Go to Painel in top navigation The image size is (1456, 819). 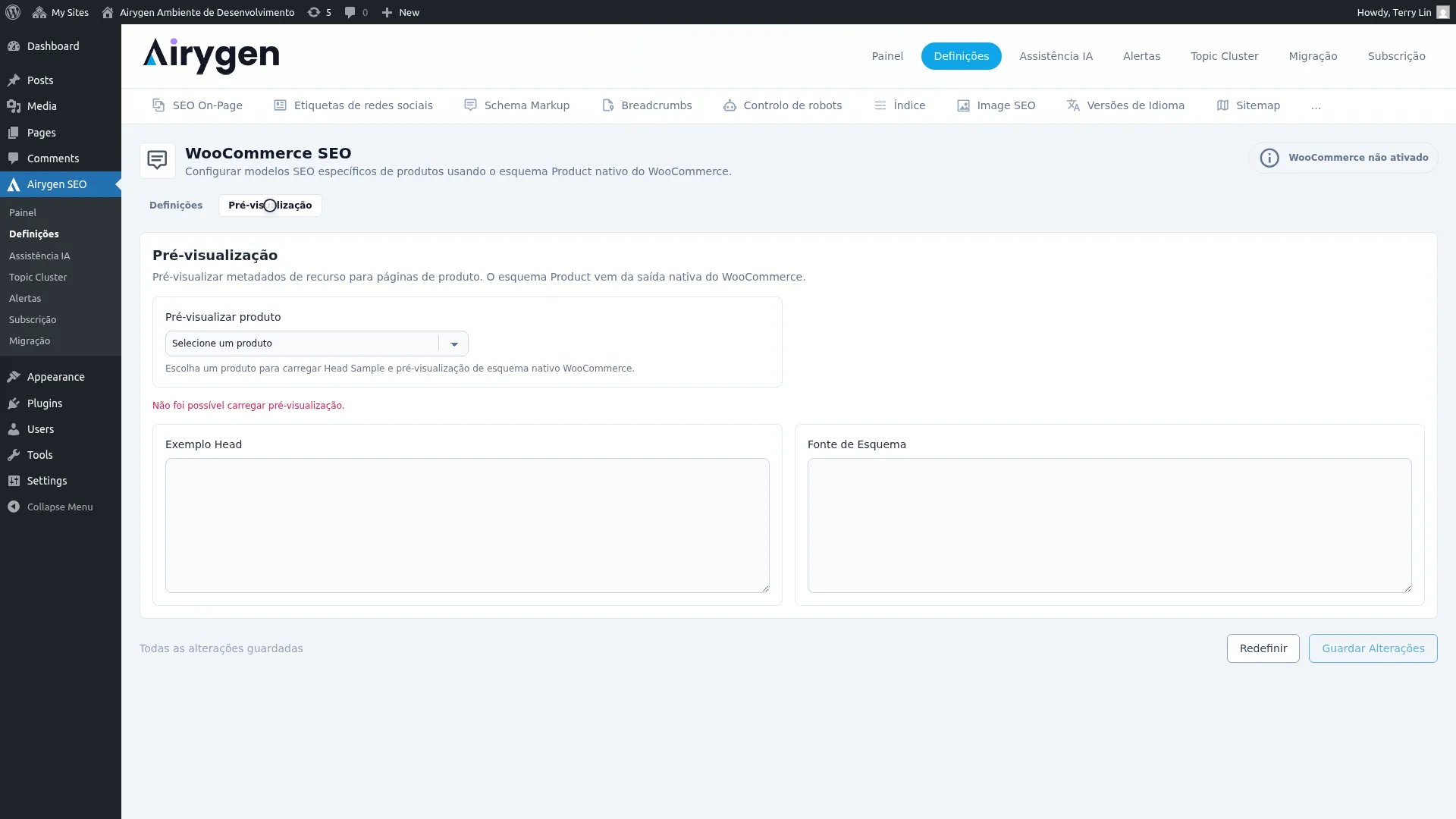point(887,56)
